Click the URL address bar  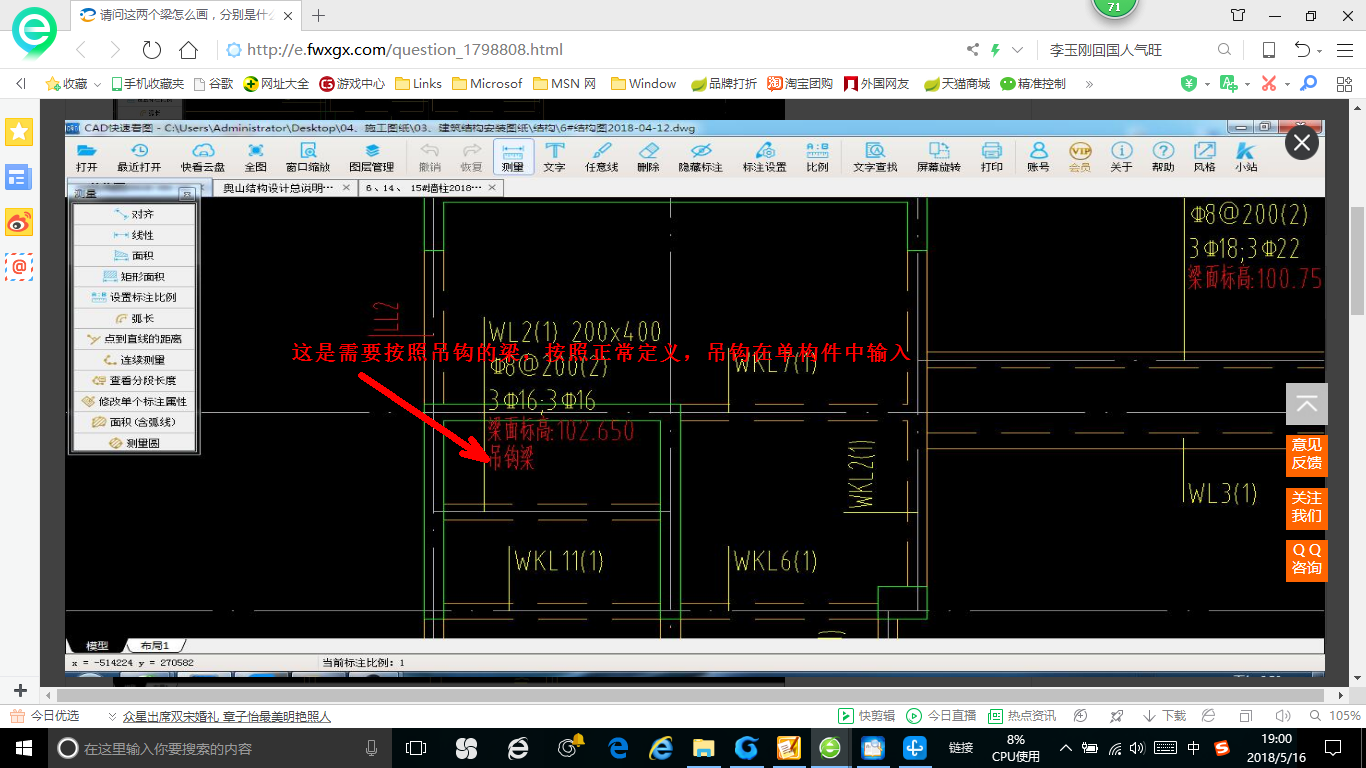click(590, 50)
